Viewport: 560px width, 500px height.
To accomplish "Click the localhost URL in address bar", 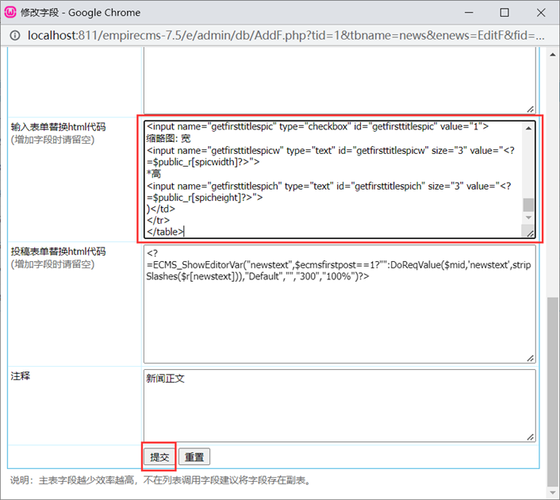I will [x=286, y=35].
